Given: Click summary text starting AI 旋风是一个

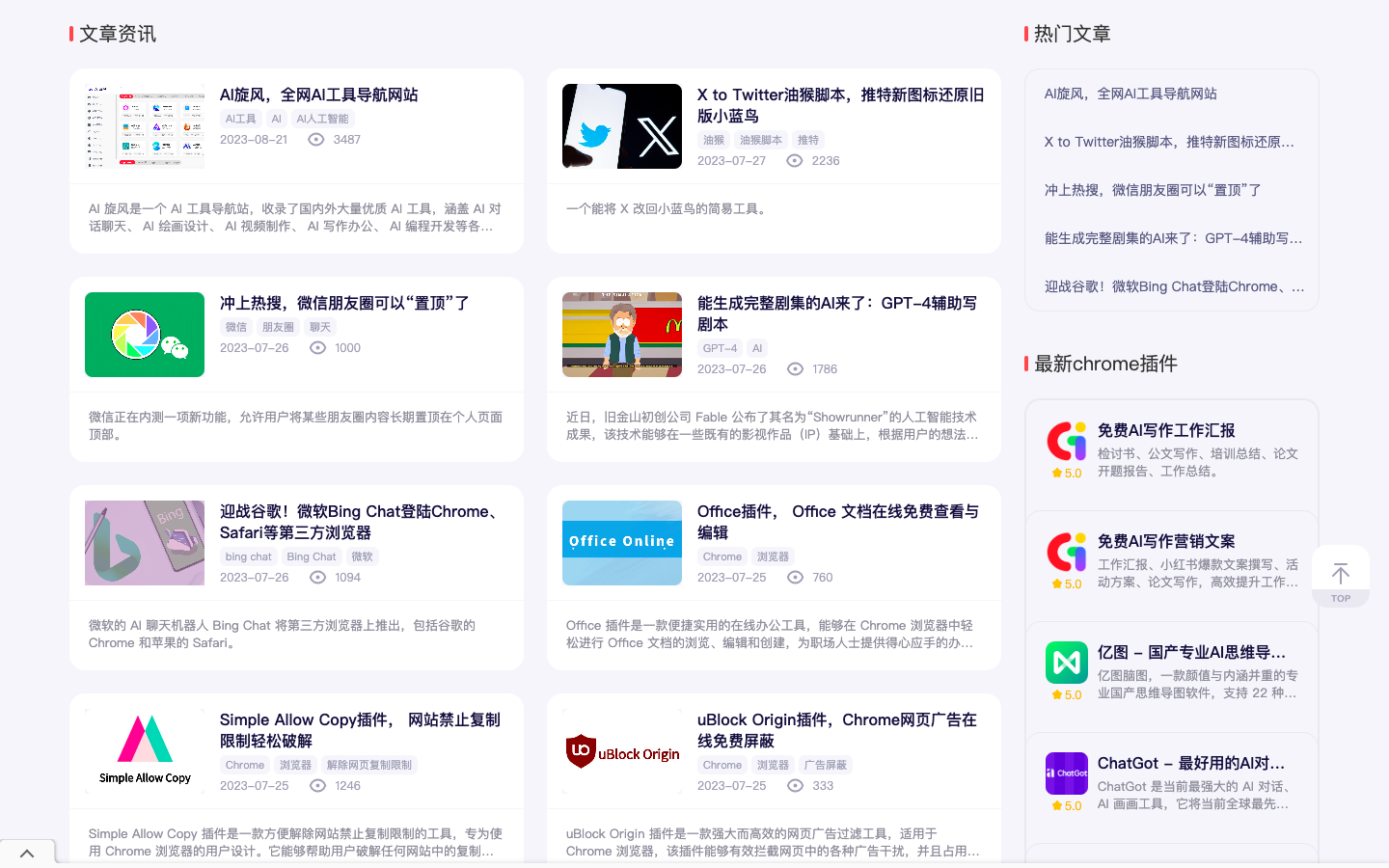Looking at the screenshot, I should tap(295, 217).
